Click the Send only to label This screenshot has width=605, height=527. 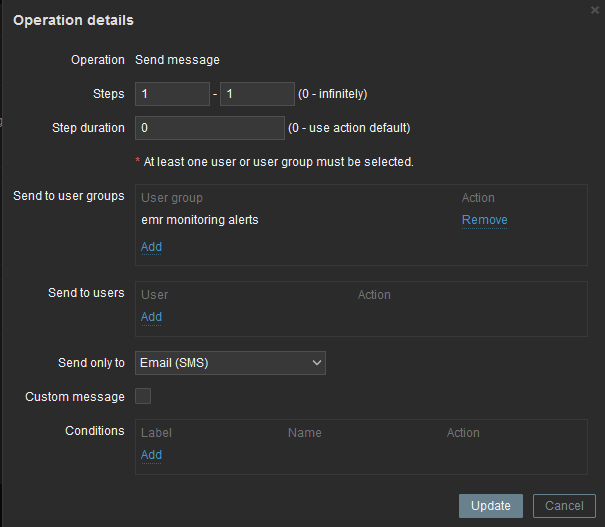(x=92, y=363)
